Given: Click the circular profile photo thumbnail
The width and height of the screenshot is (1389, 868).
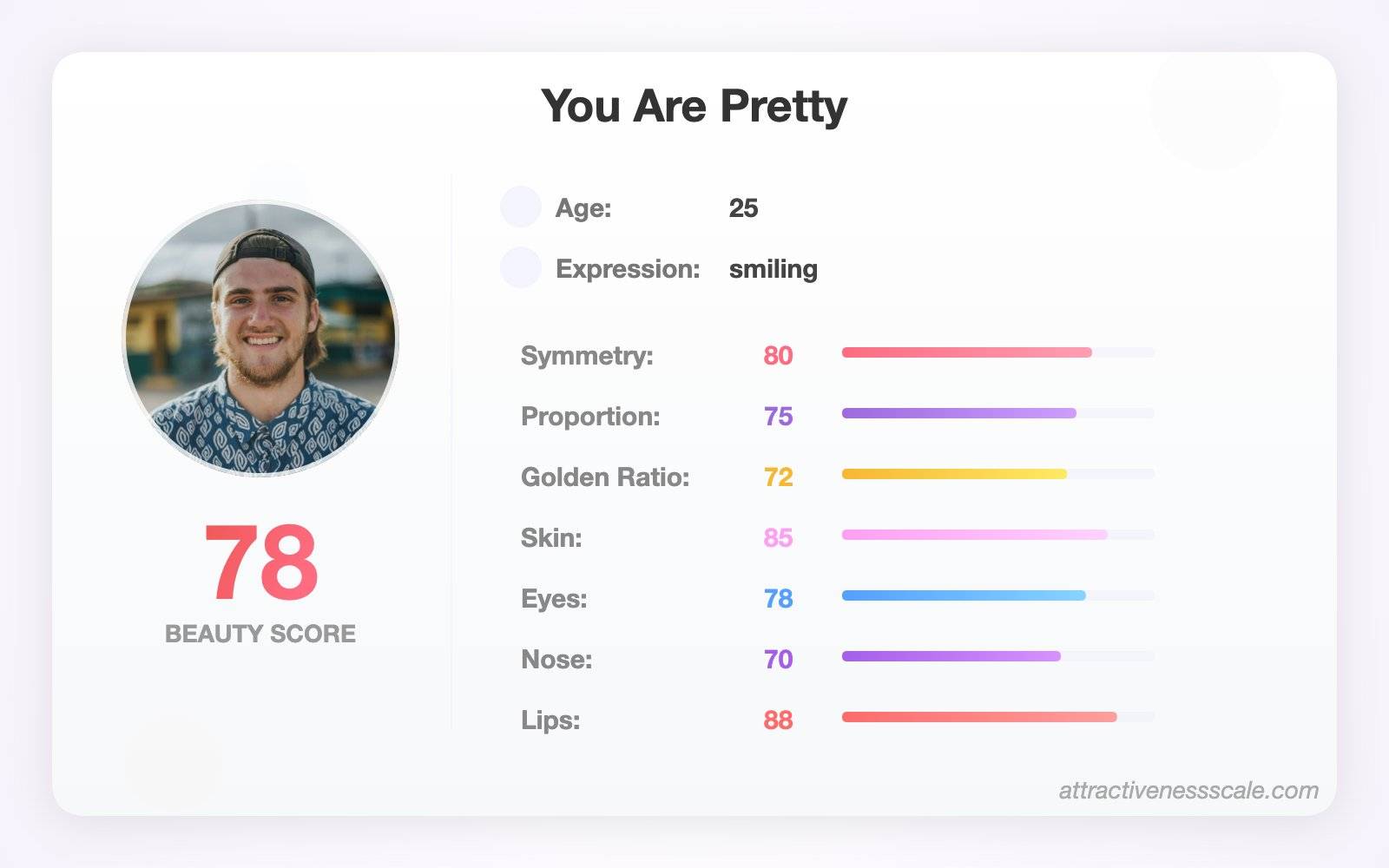Looking at the screenshot, I should (260, 339).
